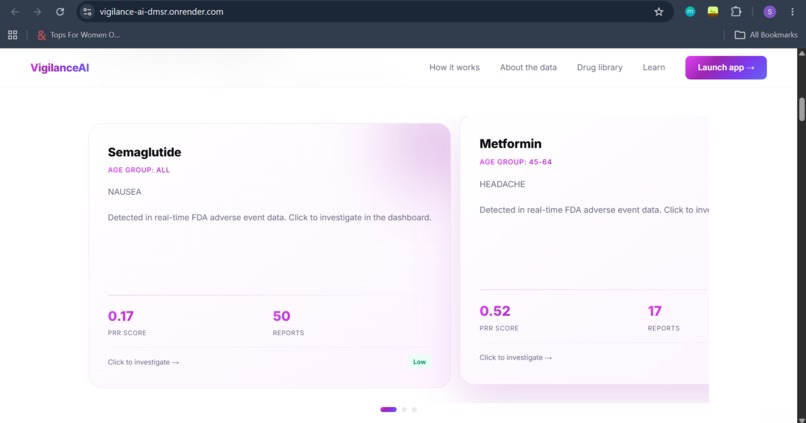The height and width of the screenshot is (423, 806).
Task: Click the scrollbar down arrow
Action: 801,419
